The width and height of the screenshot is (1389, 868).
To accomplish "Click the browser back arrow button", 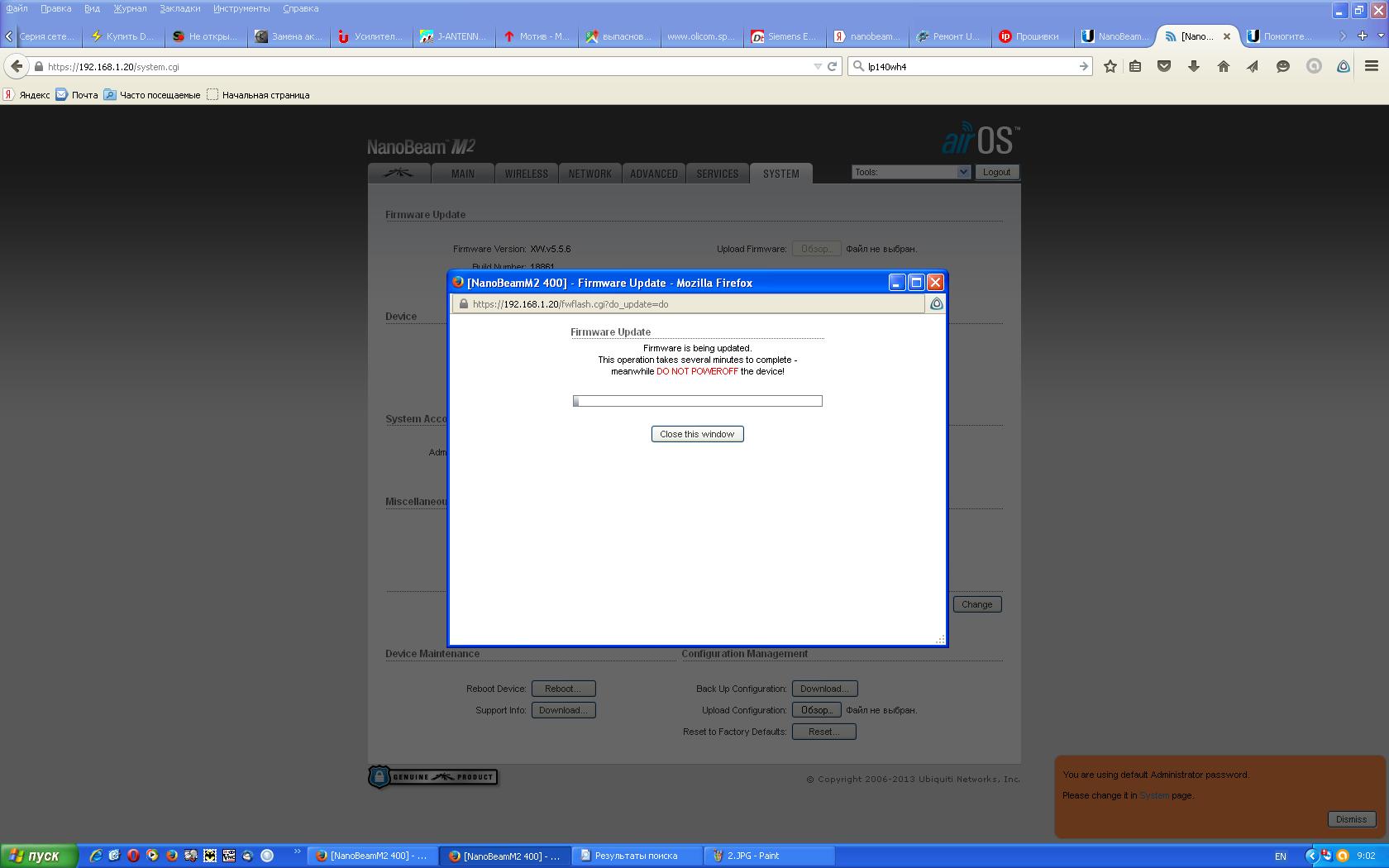I will 17,66.
